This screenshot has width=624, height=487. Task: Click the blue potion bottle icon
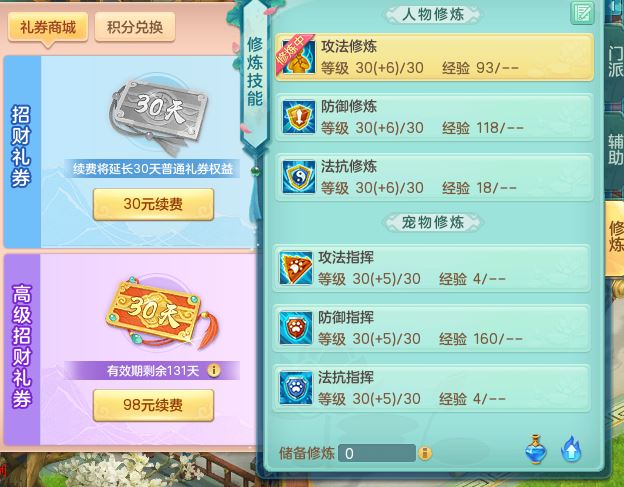pyautogui.click(x=536, y=449)
